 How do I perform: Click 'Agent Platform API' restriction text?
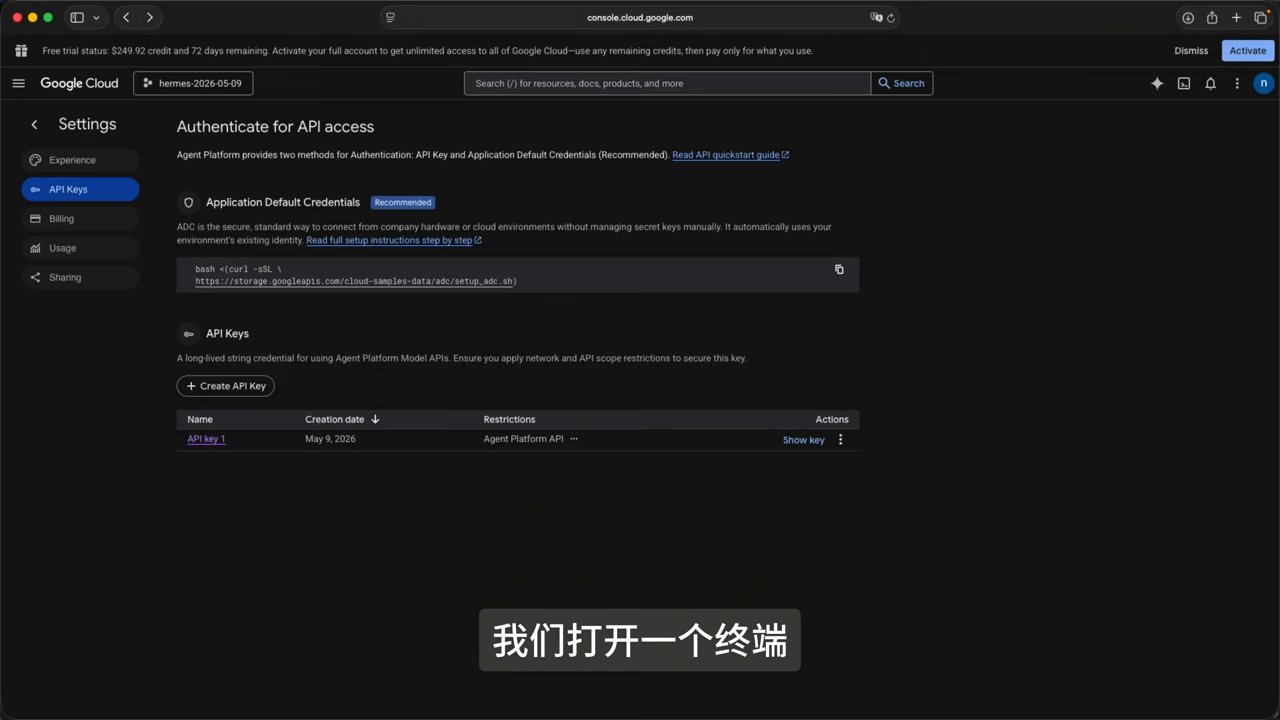[523, 439]
